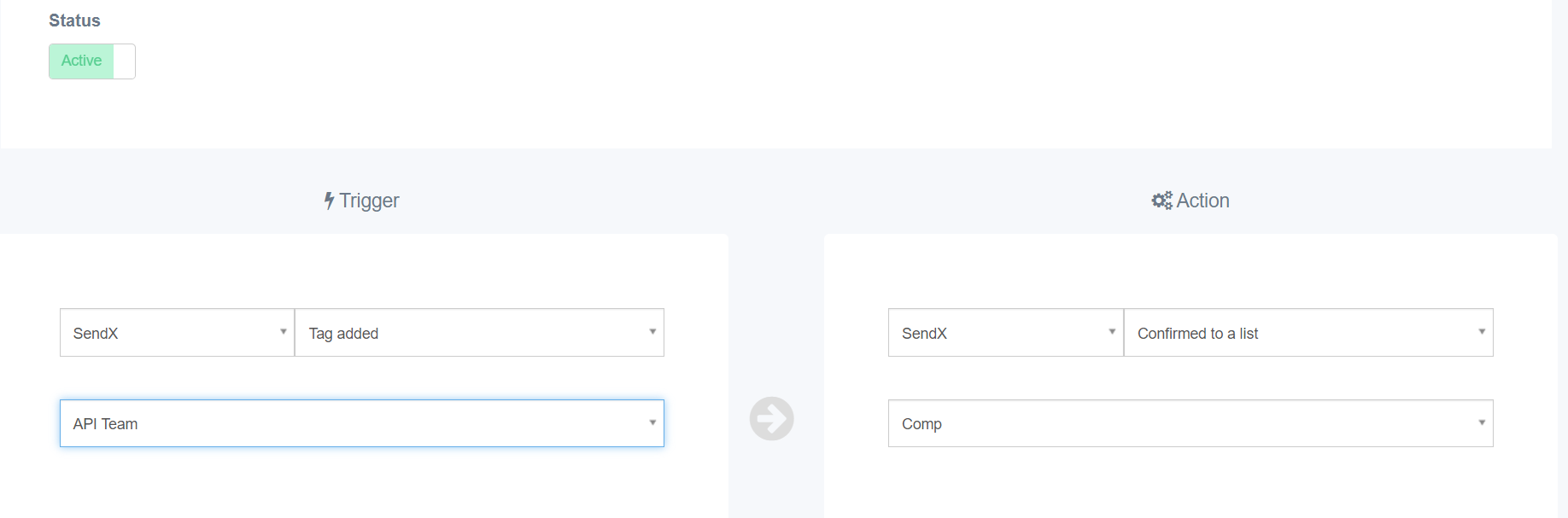
Task: Click the caret on the action SendX dropdown
Action: click(1112, 332)
